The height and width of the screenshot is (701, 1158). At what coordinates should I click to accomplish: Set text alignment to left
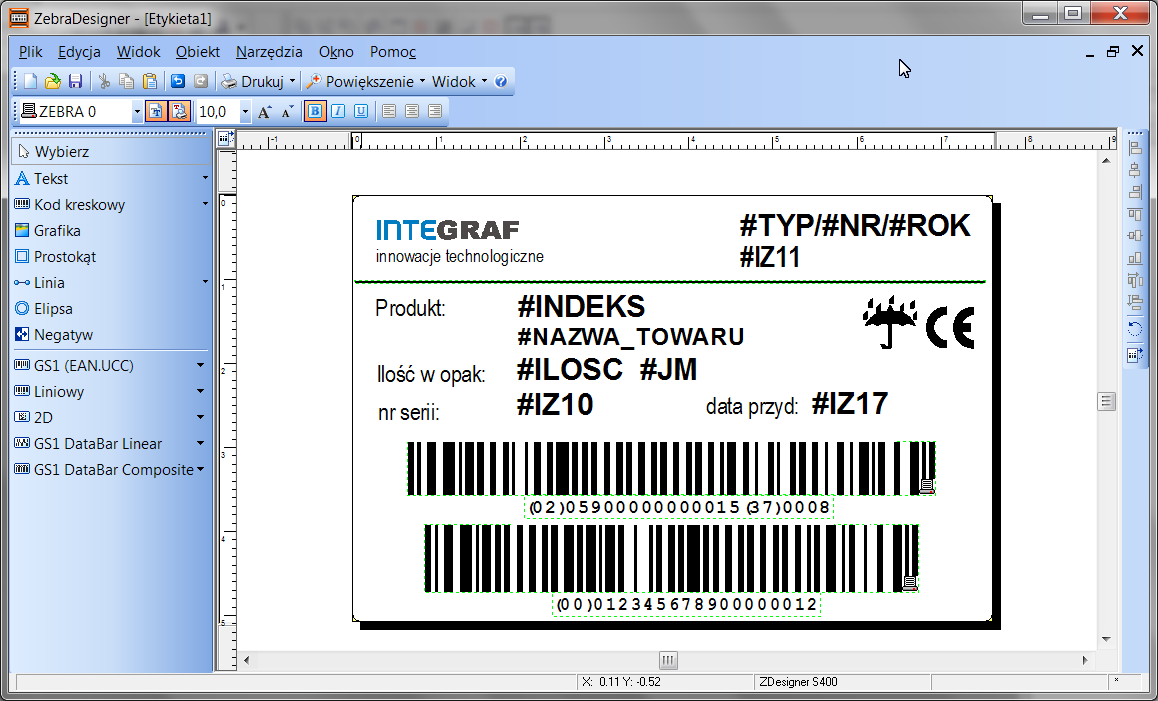(389, 112)
